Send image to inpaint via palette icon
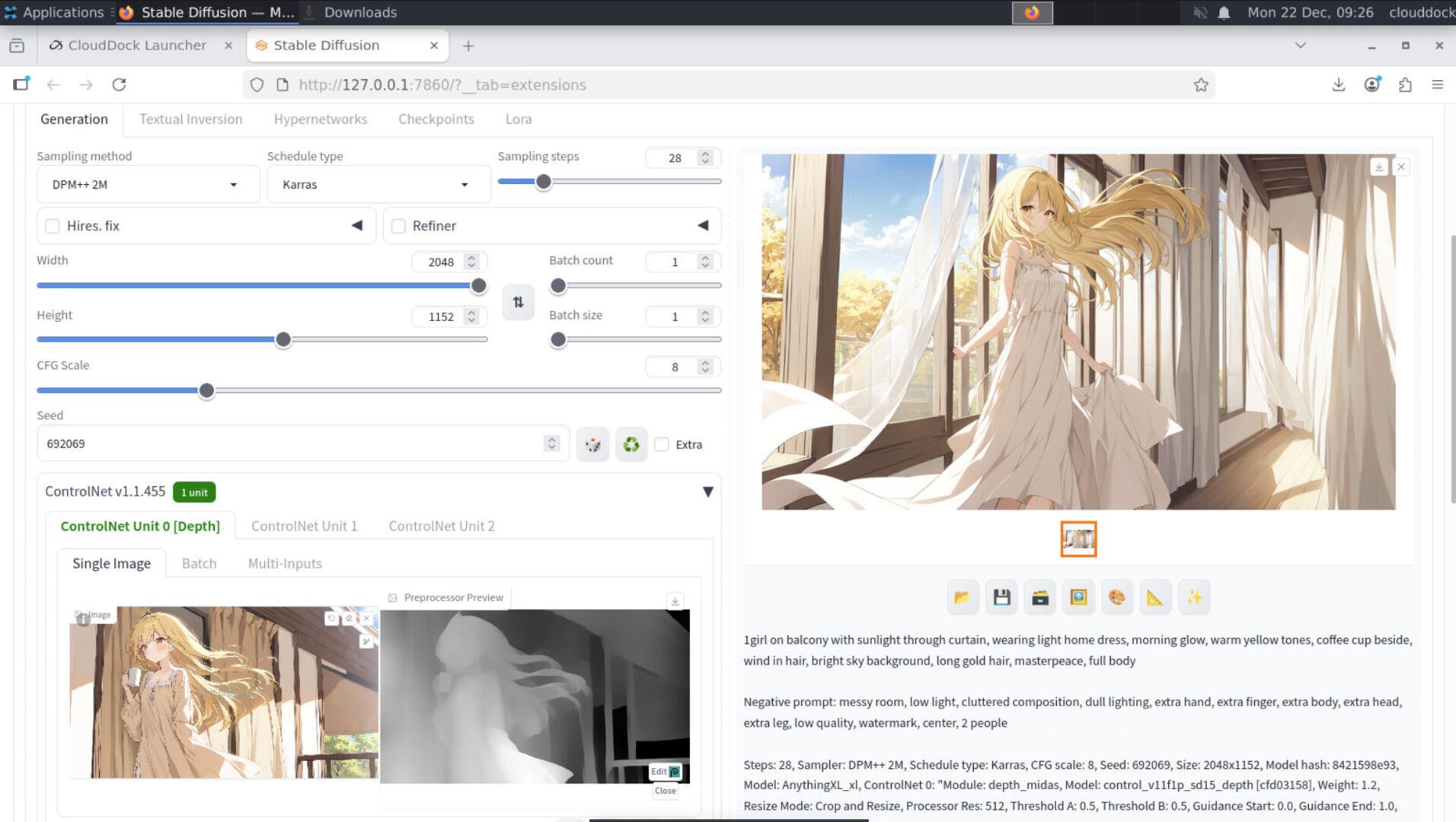 pyautogui.click(x=1116, y=597)
